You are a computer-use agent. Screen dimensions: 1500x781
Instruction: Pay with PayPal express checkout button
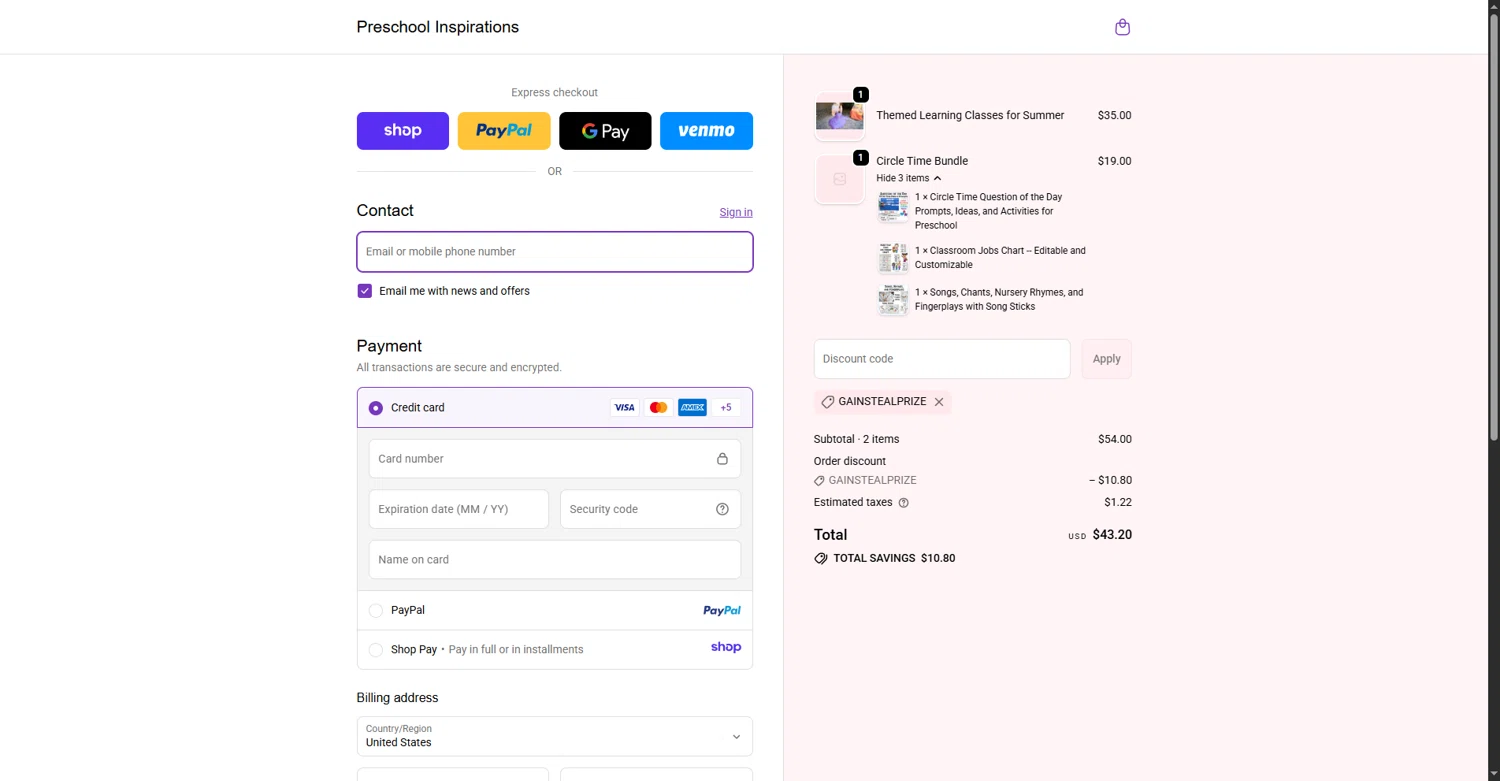pyautogui.click(x=504, y=131)
